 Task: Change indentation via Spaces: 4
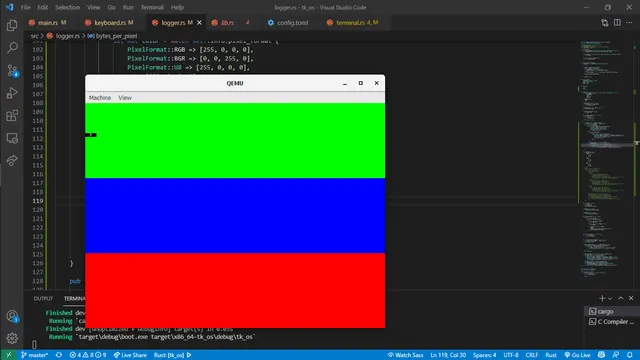coord(484,355)
